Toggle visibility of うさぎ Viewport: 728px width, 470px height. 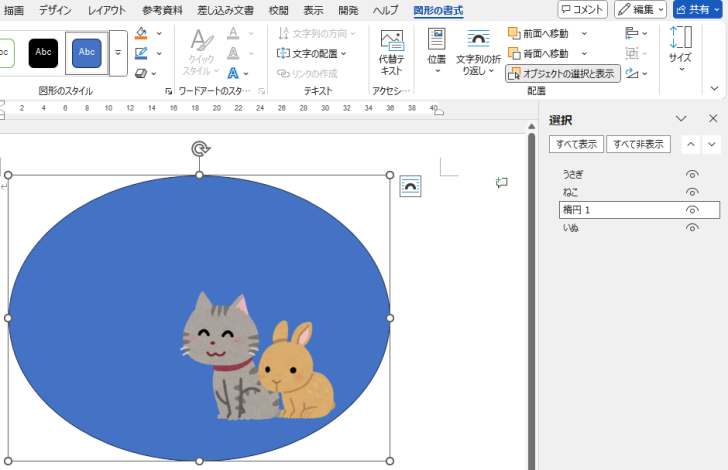(692, 174)
